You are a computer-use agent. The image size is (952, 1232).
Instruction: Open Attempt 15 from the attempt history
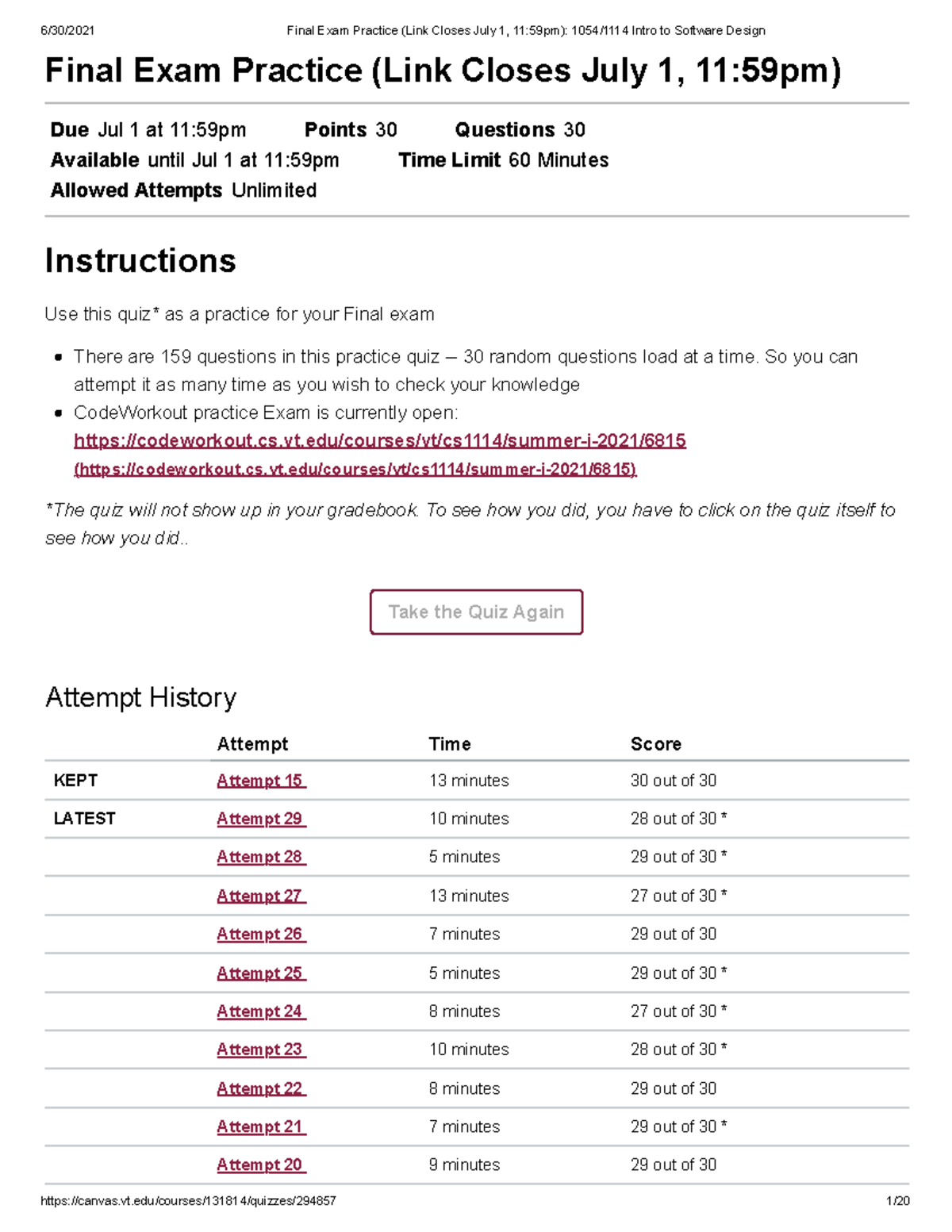pyautogui.click(x=259, y=781)
